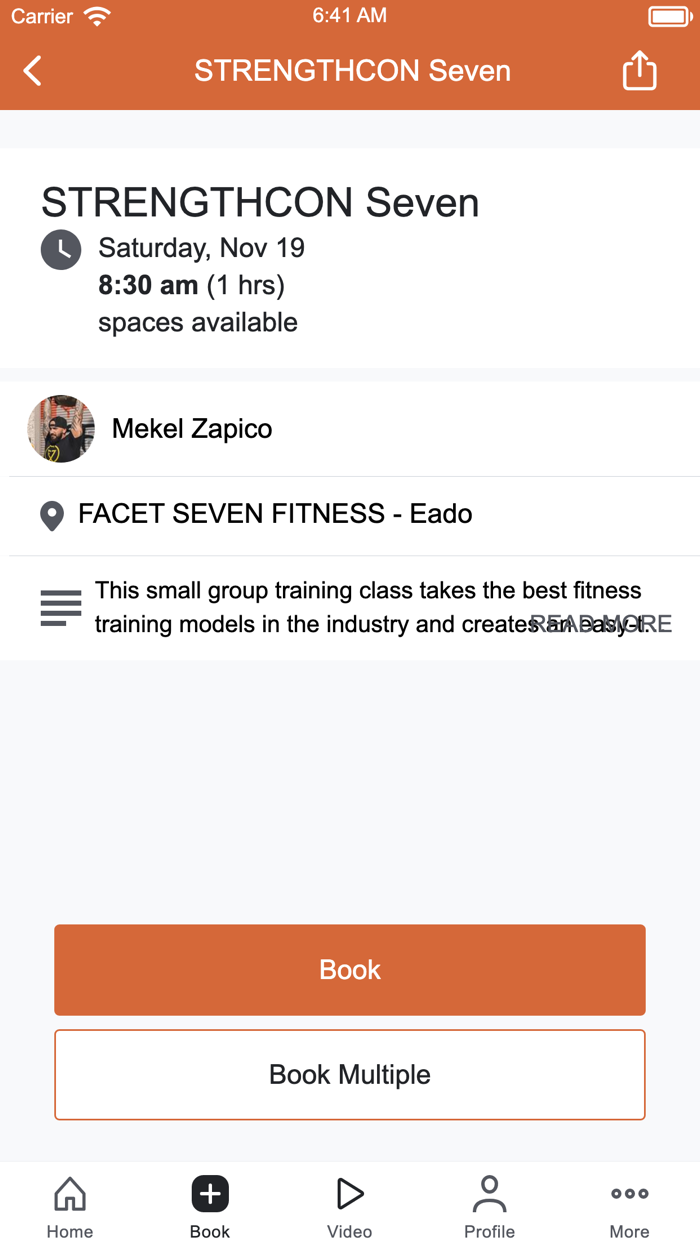Viewport: 700px width, 1244px height.
Task: Tap the Profile person icon
Action: (489, 1193)
